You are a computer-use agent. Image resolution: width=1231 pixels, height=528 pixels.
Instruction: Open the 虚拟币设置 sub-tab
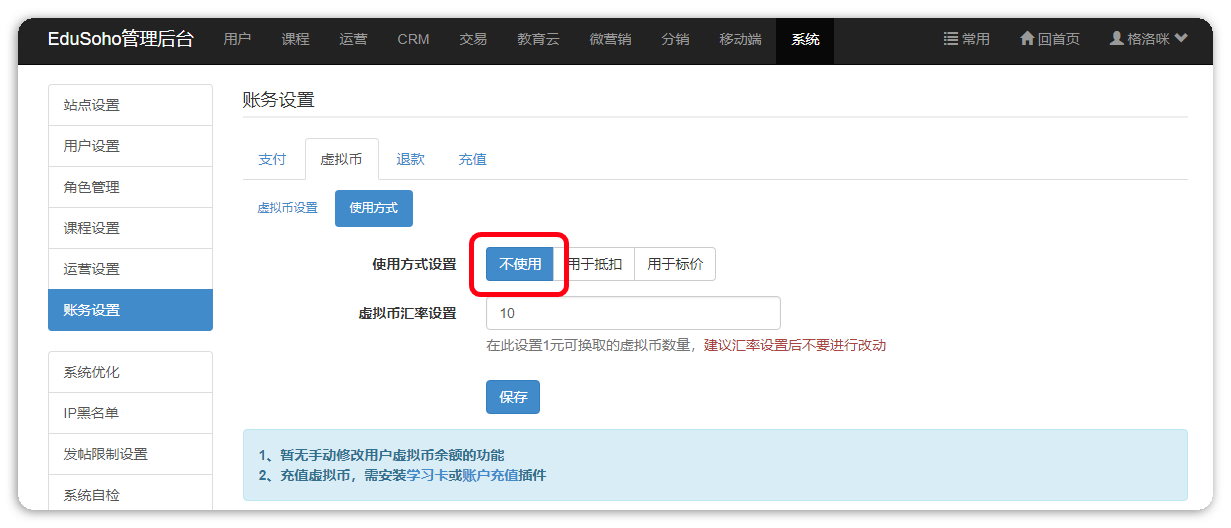(287, 208)
